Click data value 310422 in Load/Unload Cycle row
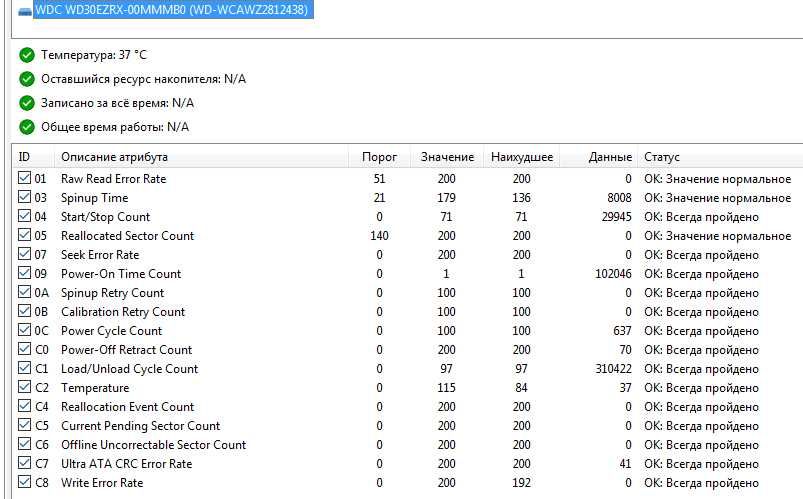The image size is (803, 499). 614,368
